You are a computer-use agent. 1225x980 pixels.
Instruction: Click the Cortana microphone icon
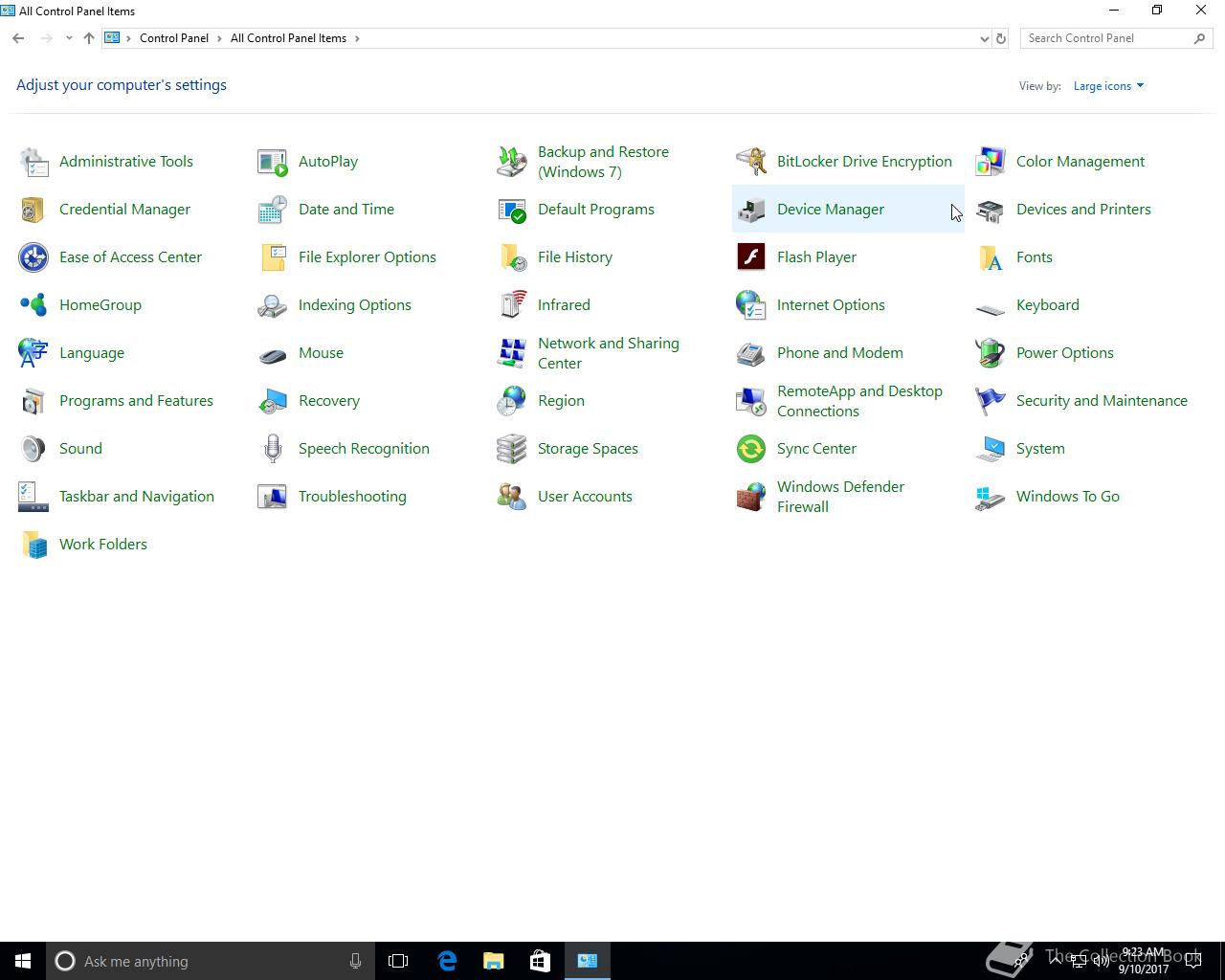[355, 961]
